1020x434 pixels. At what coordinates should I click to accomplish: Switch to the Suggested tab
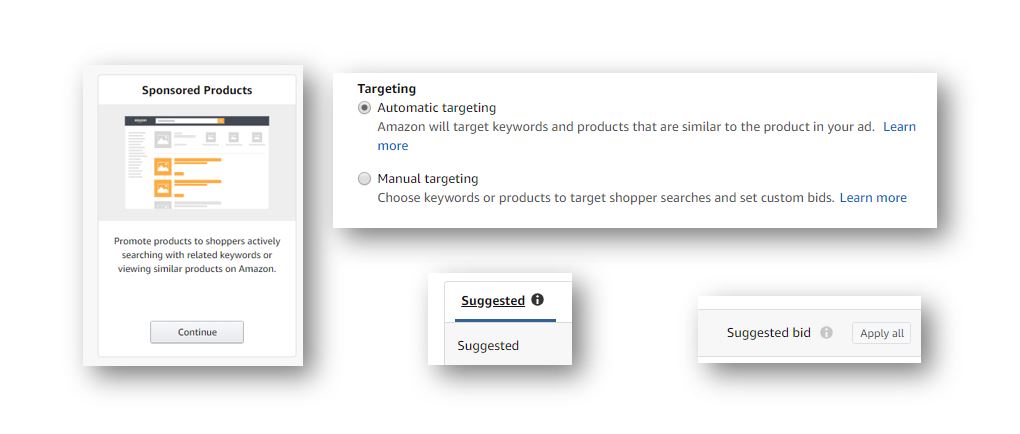coord(493,300)
